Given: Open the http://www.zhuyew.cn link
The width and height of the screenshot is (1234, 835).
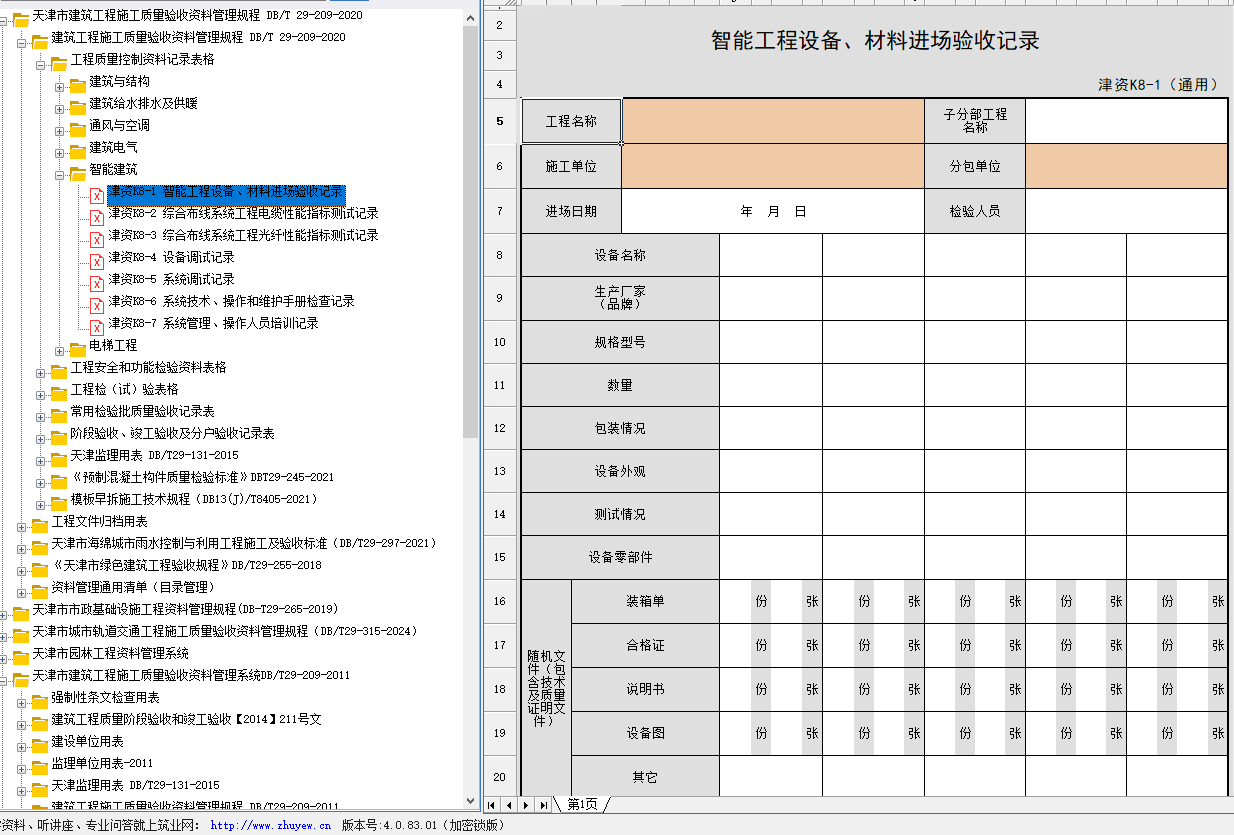Looking at the screenshot, I should coord(270,826).
